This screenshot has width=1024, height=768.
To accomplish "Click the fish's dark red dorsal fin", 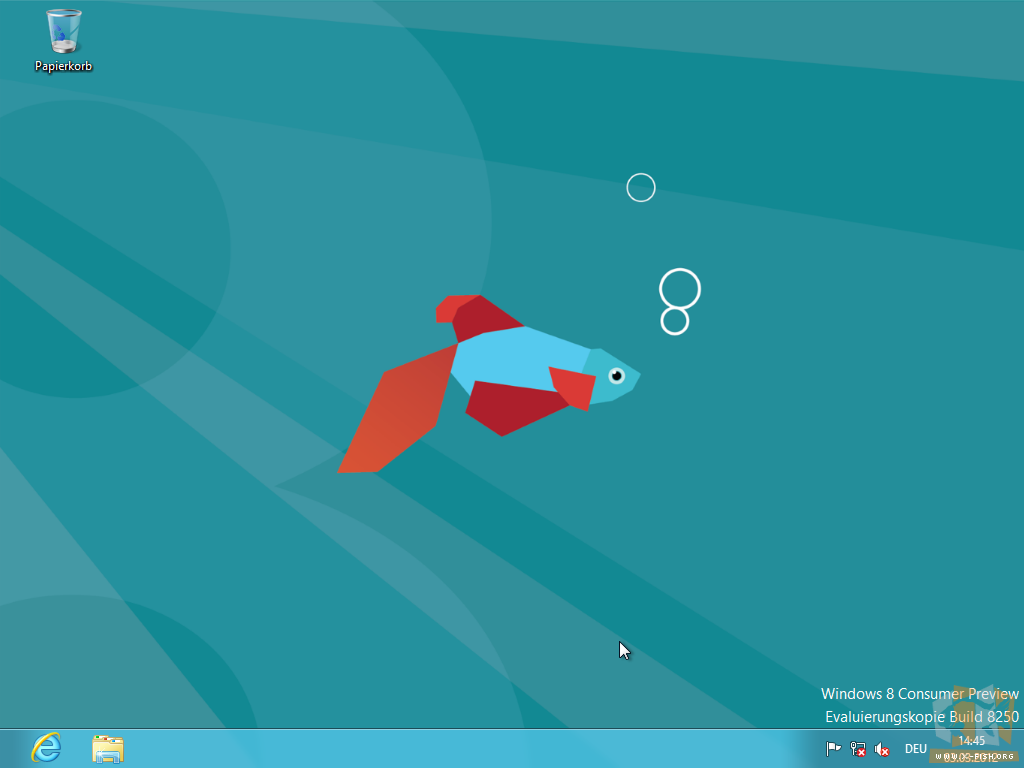I will point(480,317).
